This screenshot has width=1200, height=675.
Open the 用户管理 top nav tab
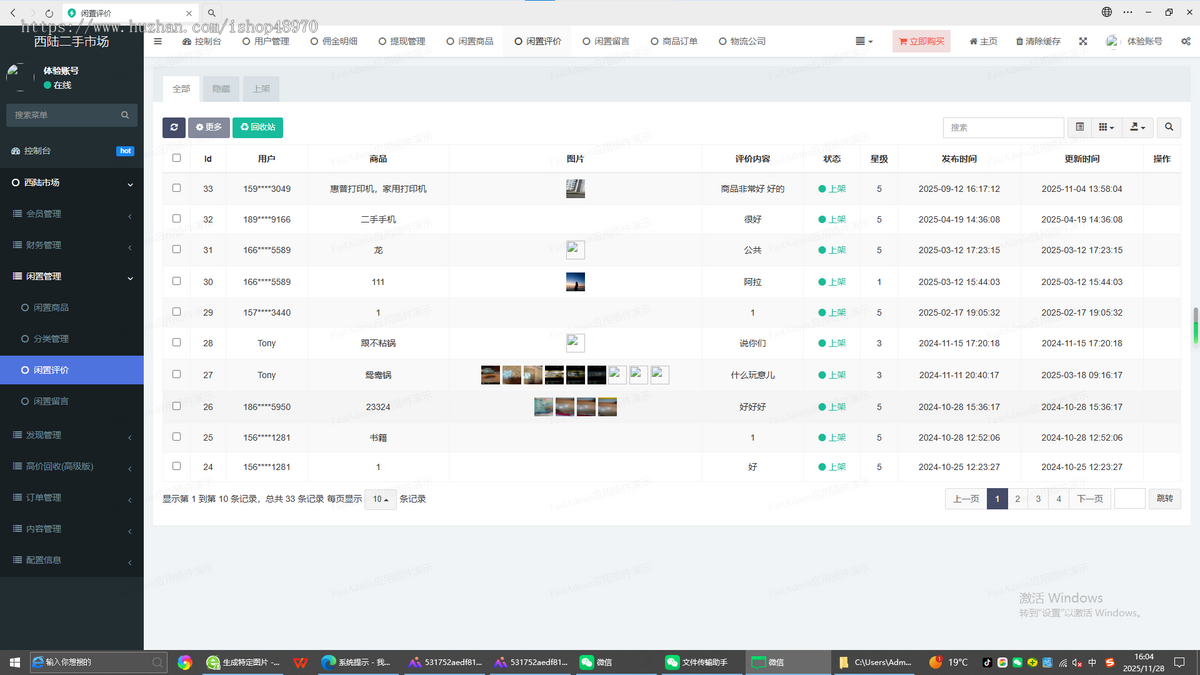(x=264, y=42)
